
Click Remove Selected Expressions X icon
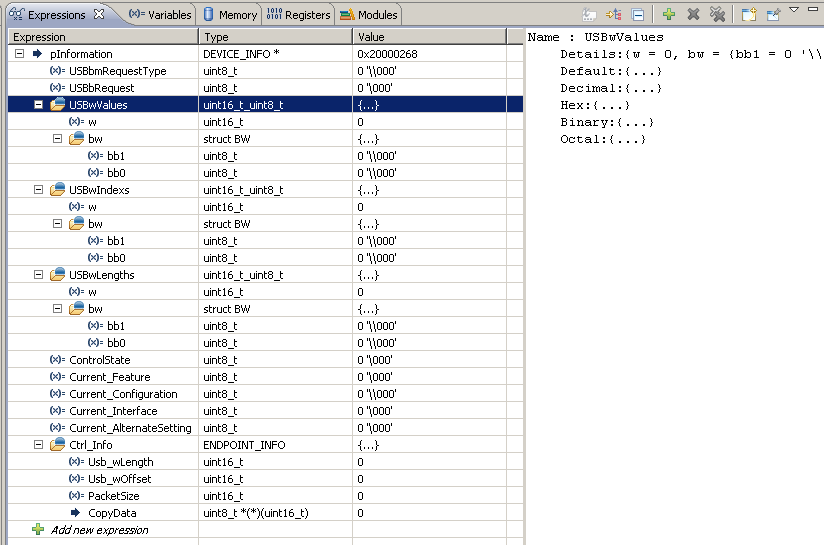(x=692, y=14)
